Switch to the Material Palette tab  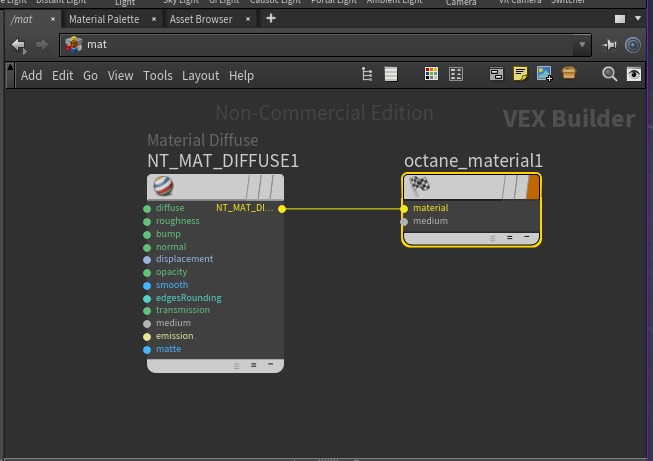coord(104,19)
